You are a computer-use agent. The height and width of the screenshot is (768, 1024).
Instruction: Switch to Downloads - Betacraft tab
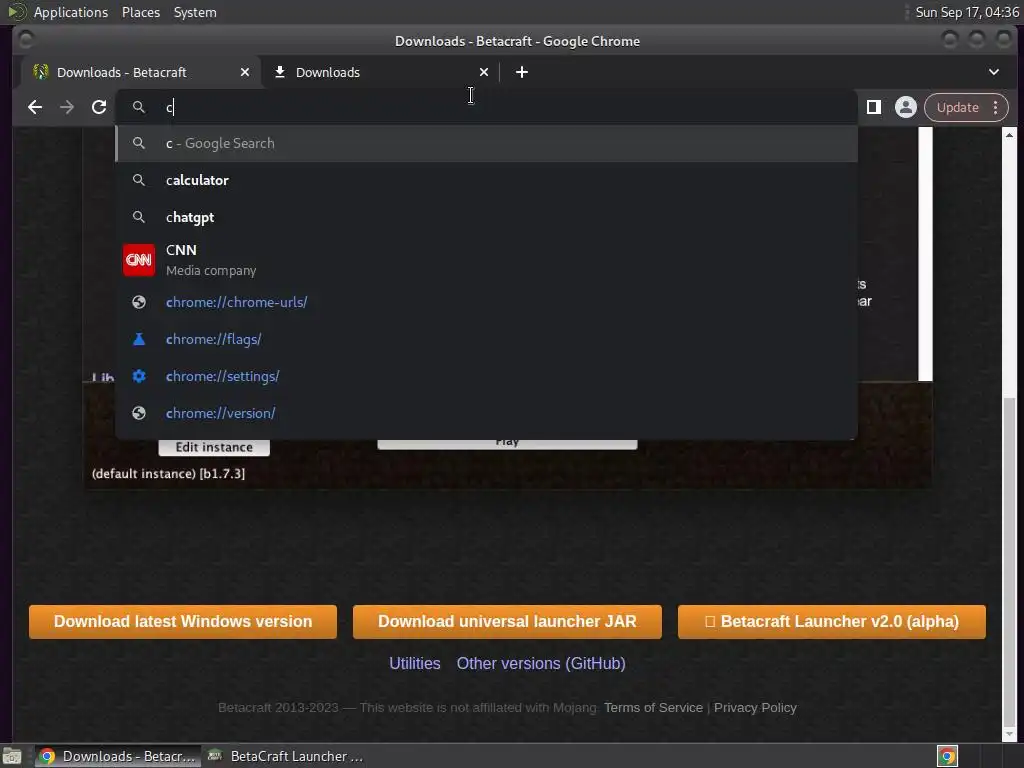click(x=141, y=72)
